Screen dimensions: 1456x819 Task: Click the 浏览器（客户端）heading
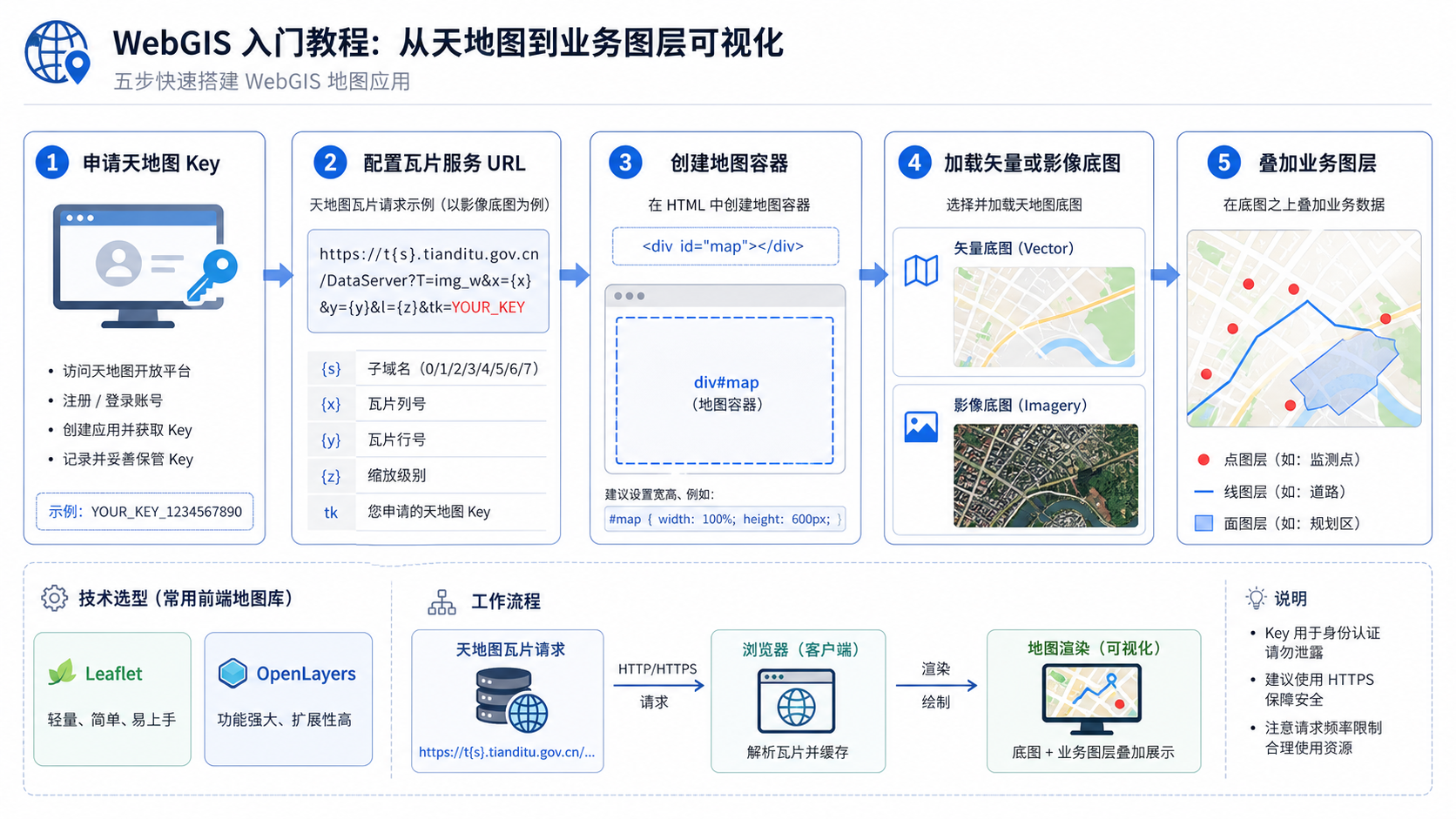(x=801, y=650)
